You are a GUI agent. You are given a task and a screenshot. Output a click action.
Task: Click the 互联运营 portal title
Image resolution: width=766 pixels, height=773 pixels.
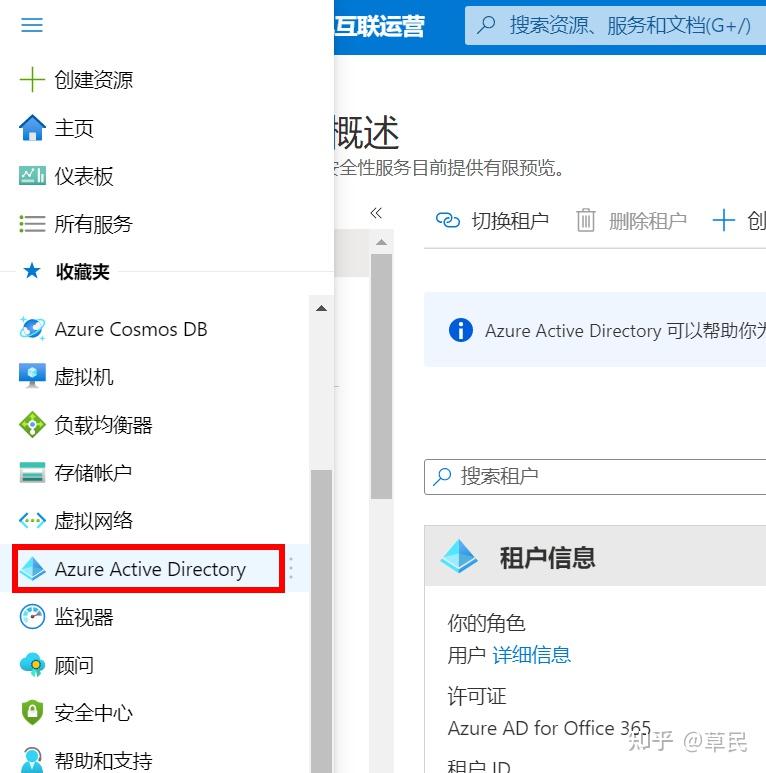[x=379, y=26]
